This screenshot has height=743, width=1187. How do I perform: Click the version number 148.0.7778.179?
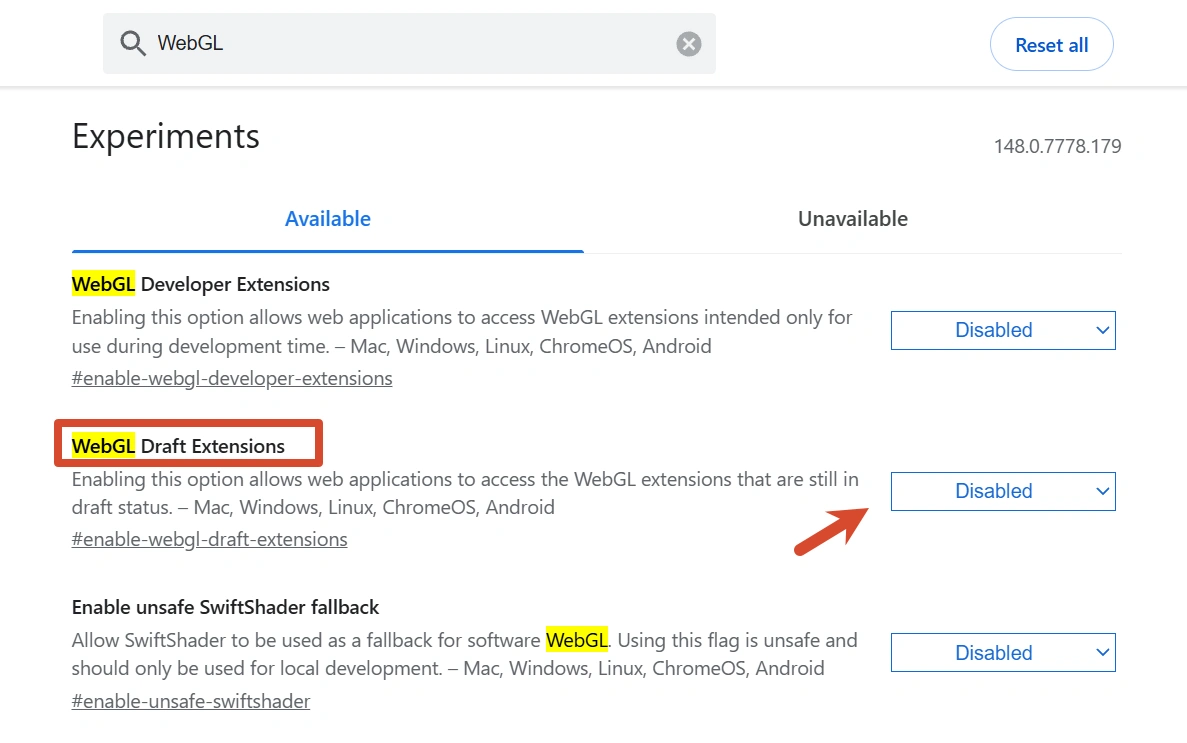coord(1057,146)
